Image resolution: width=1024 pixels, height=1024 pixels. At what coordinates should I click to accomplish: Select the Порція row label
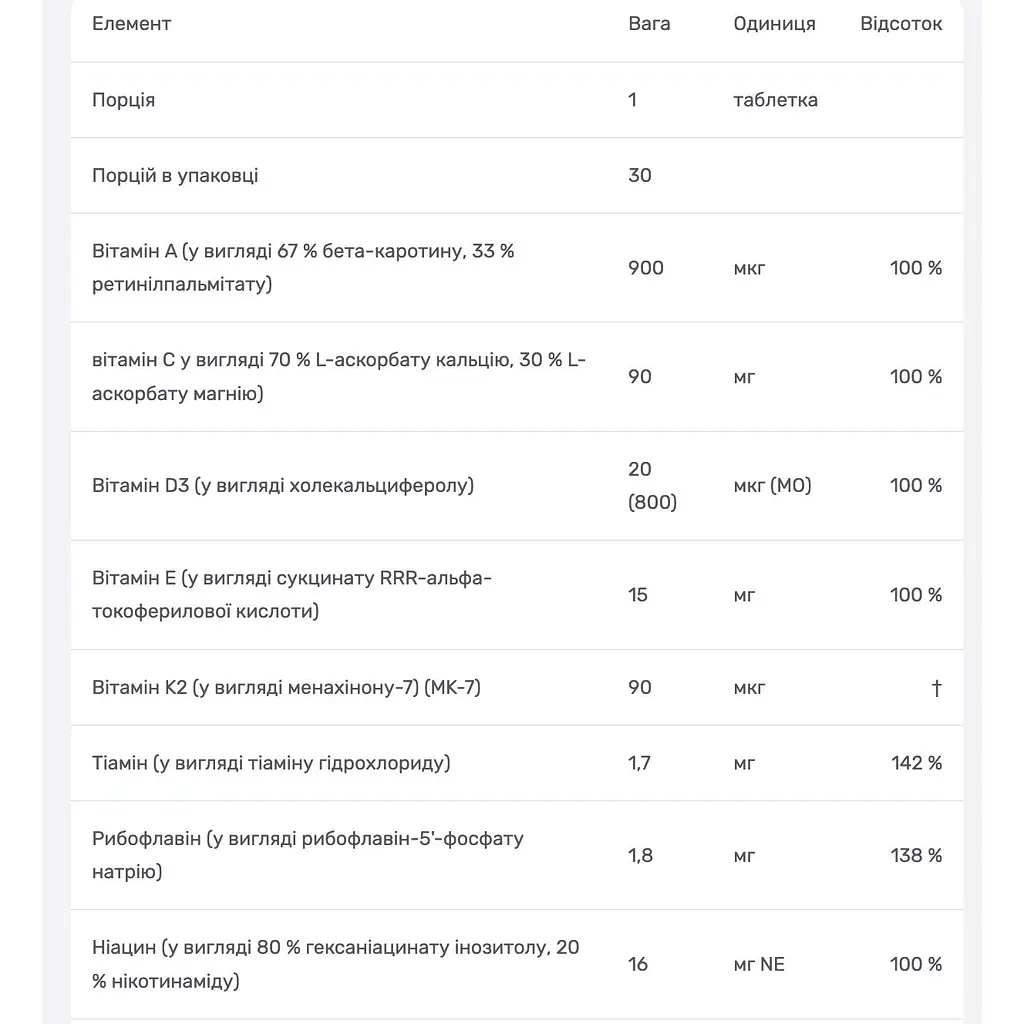(123, 100)
